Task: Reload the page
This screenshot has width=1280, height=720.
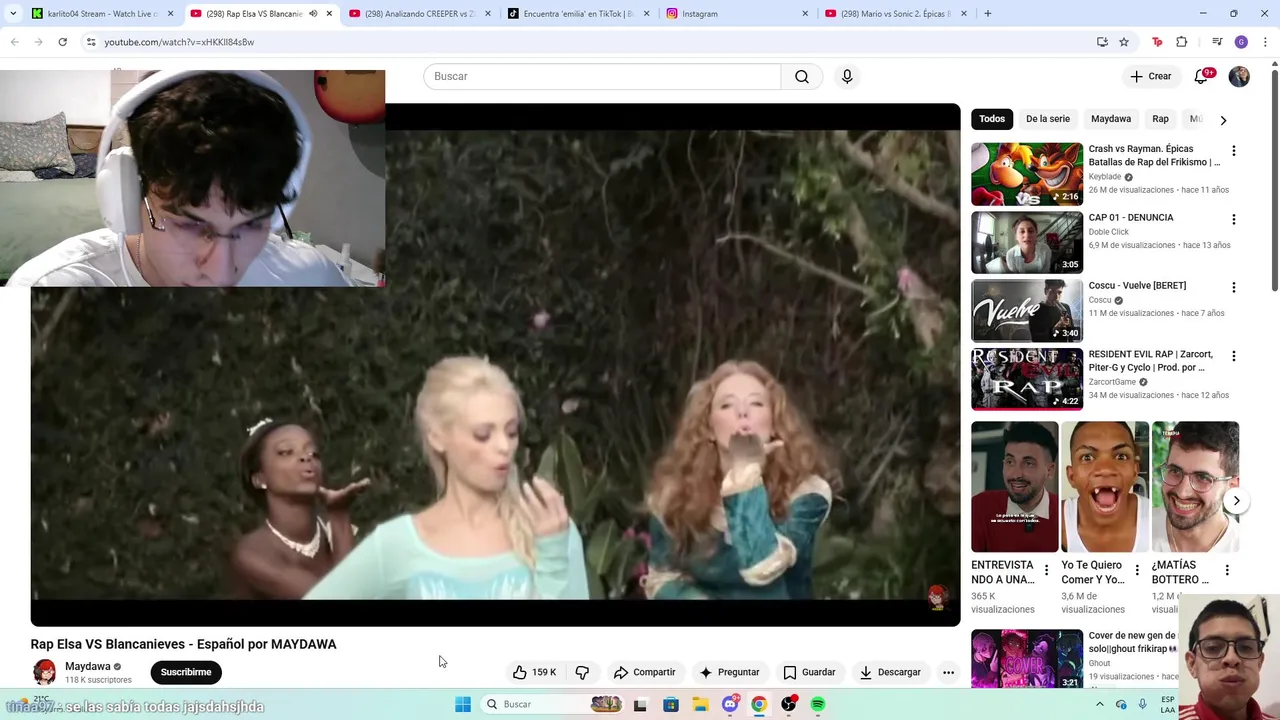Action: tap(62, 42)
